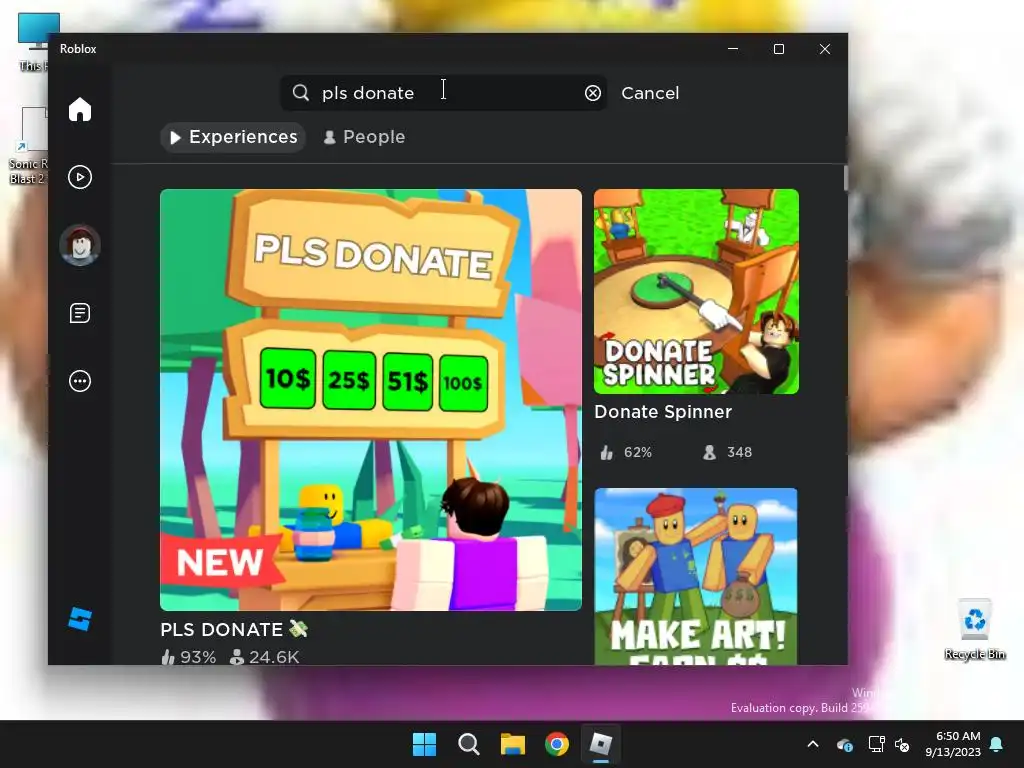Select the Recycle Bin desktop icon

[x=975, y=630]
